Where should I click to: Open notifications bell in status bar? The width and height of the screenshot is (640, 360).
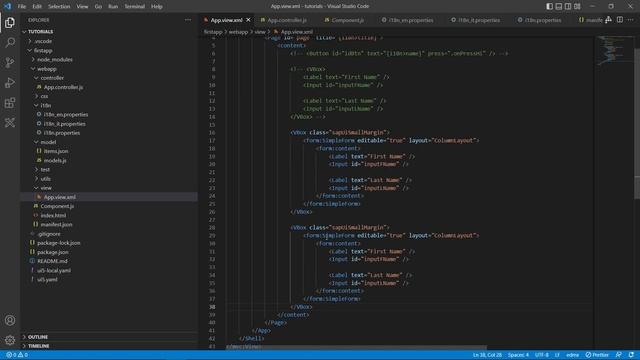pyautogui.click(x=631, y=355)
